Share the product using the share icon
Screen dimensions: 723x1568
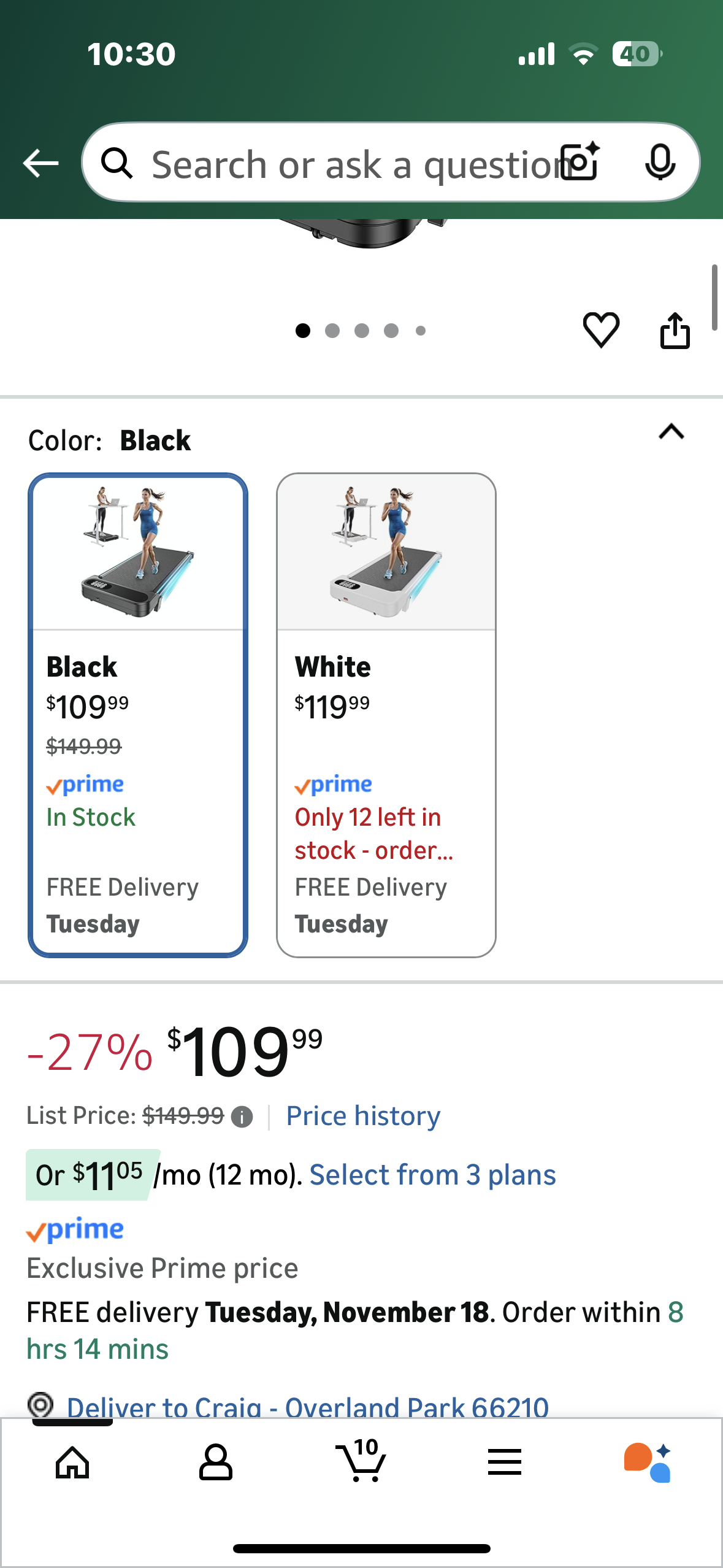pos(675,330)
